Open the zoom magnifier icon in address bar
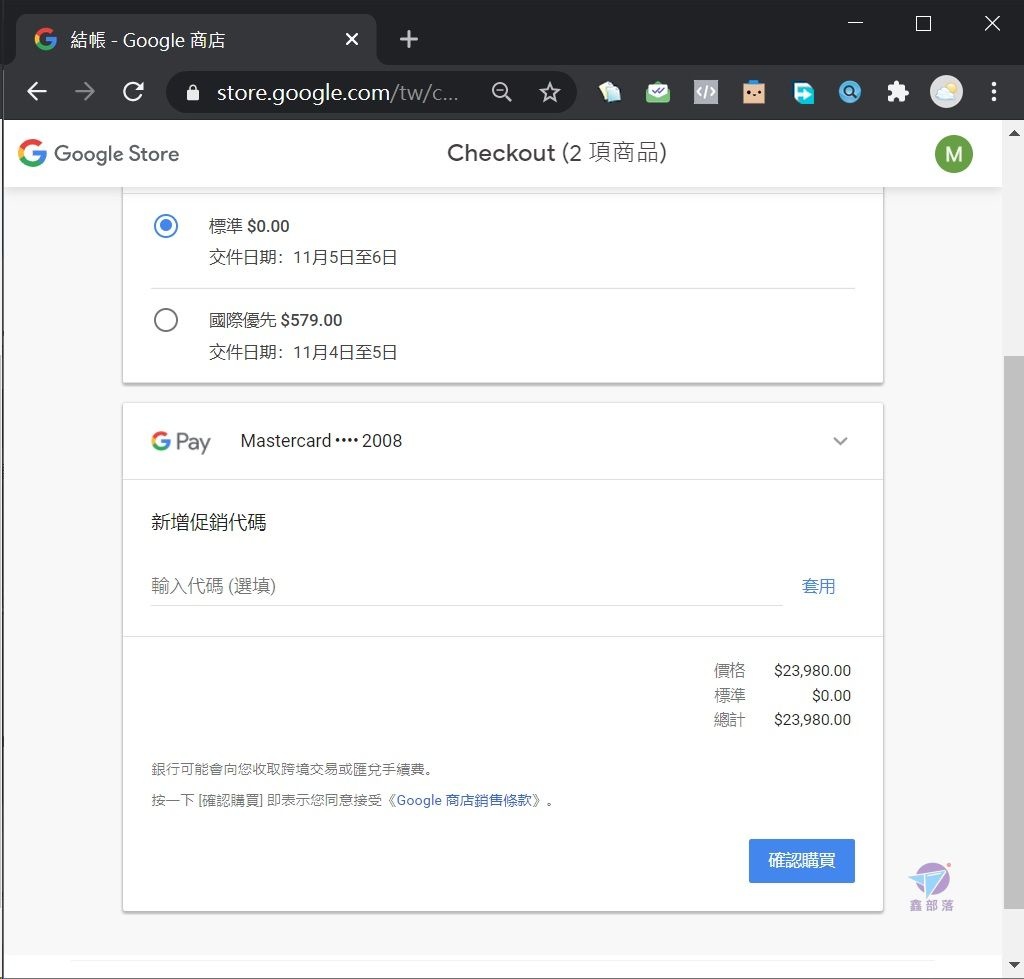The width and height of the screenshot is (1024, 979). tap(502, 92)
